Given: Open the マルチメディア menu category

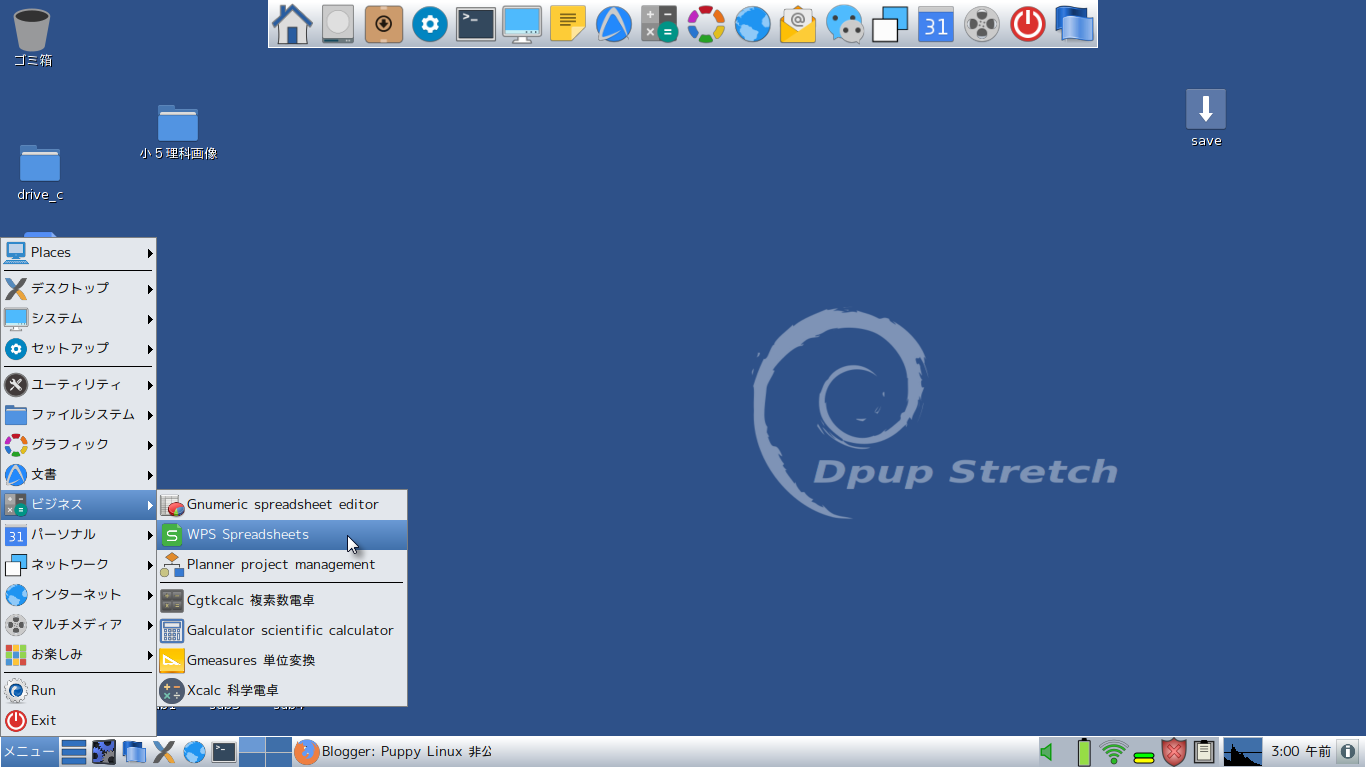Looking at the screenshot, I should (x=78, y=625).
